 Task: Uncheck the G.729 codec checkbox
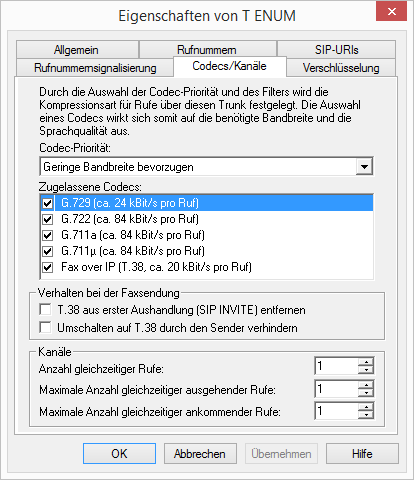[x=48, y=203]
